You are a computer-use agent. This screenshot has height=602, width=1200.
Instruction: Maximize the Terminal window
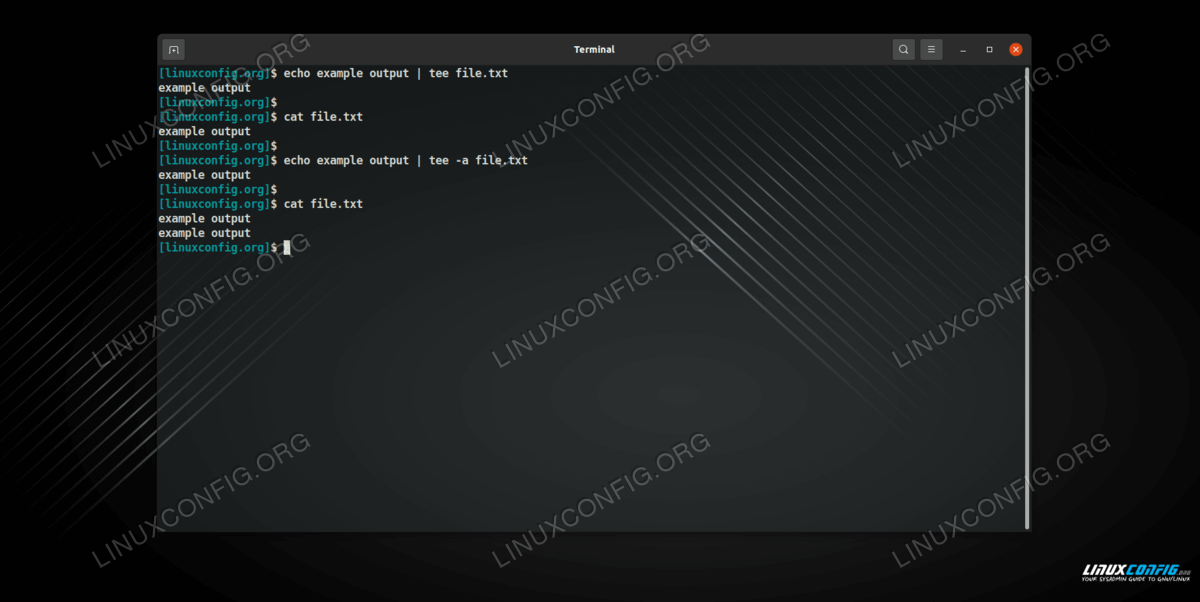point(989,49)
